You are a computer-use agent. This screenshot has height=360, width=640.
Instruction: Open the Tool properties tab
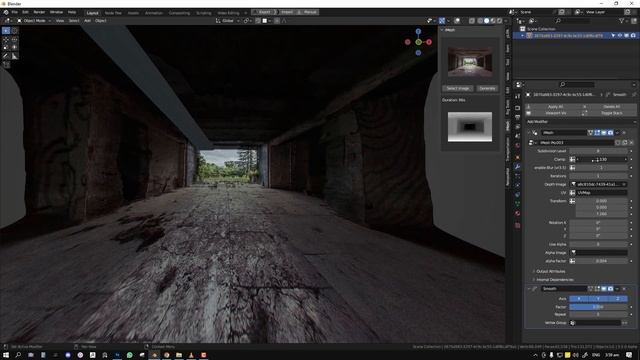(518, 96)
